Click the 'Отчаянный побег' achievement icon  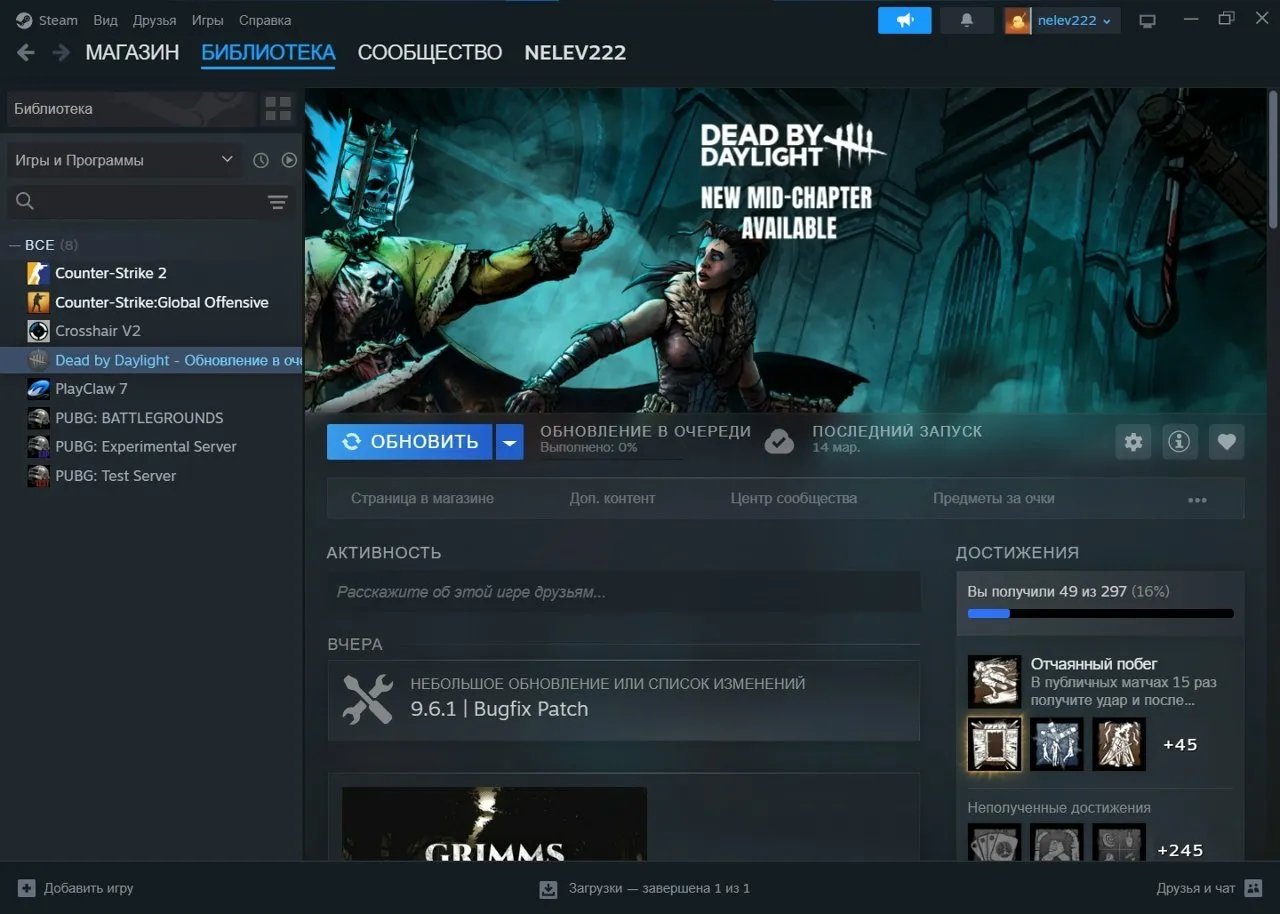pyautogui.click(x=994, y=681)
